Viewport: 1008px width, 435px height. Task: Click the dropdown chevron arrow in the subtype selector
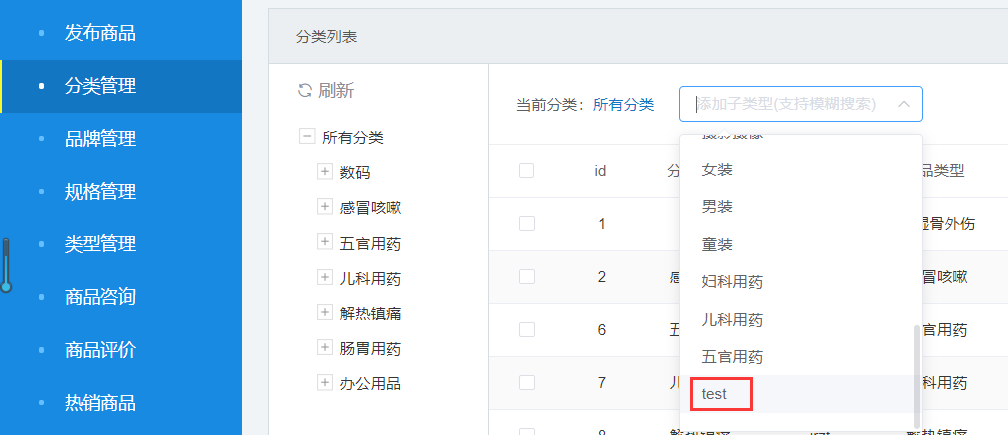pyautogui.click(x=903, y=104)
